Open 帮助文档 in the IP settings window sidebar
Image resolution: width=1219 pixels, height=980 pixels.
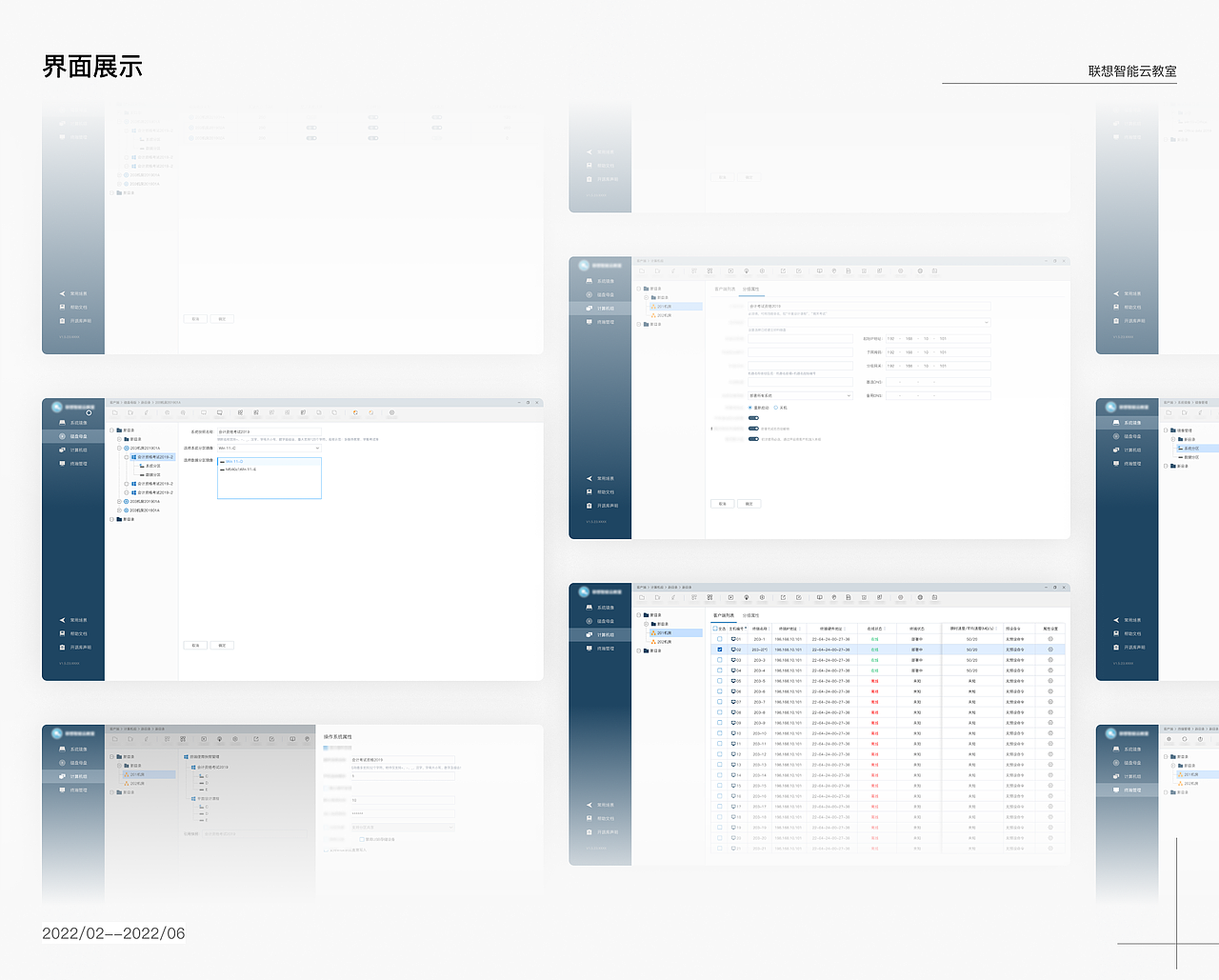[x=600, y=491]
